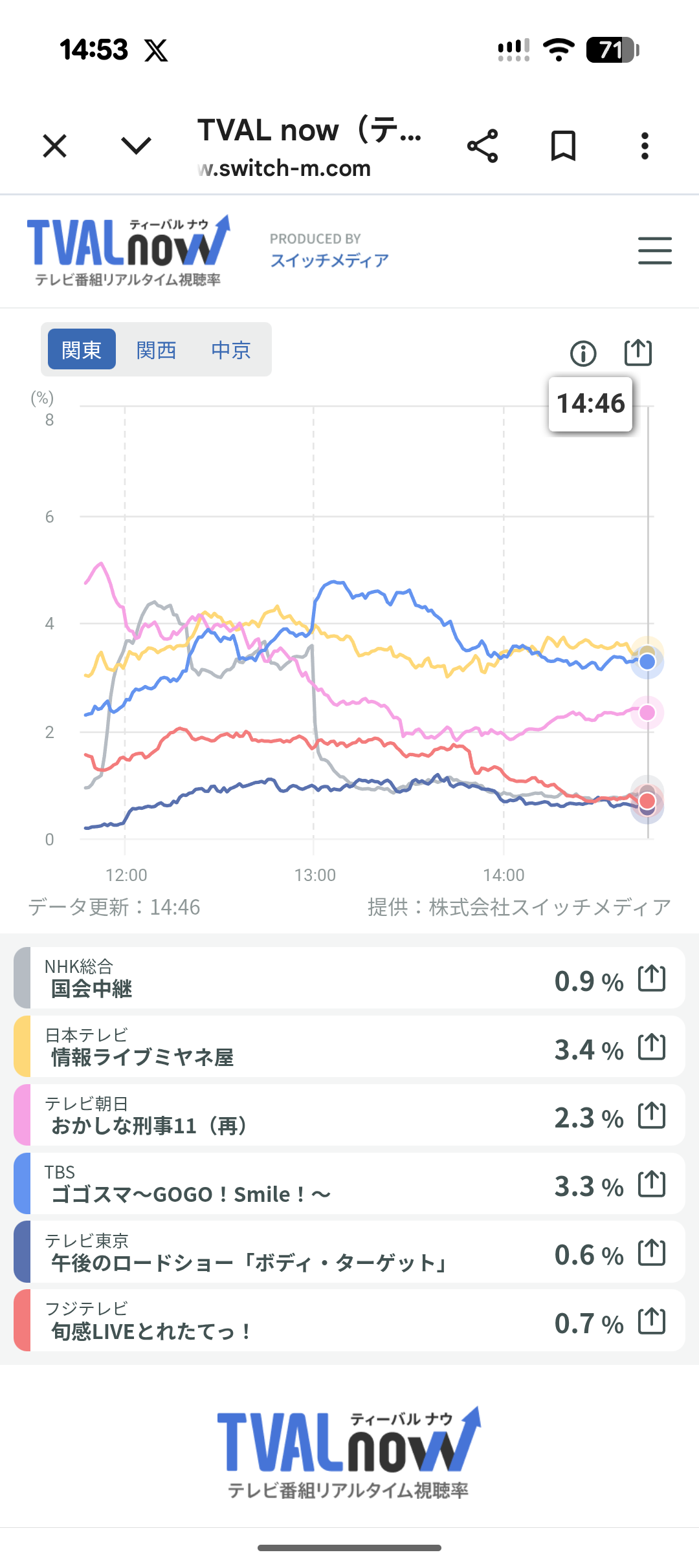
Task: Switch to the 関西 region tab
Action: click(x=156, y=349)
